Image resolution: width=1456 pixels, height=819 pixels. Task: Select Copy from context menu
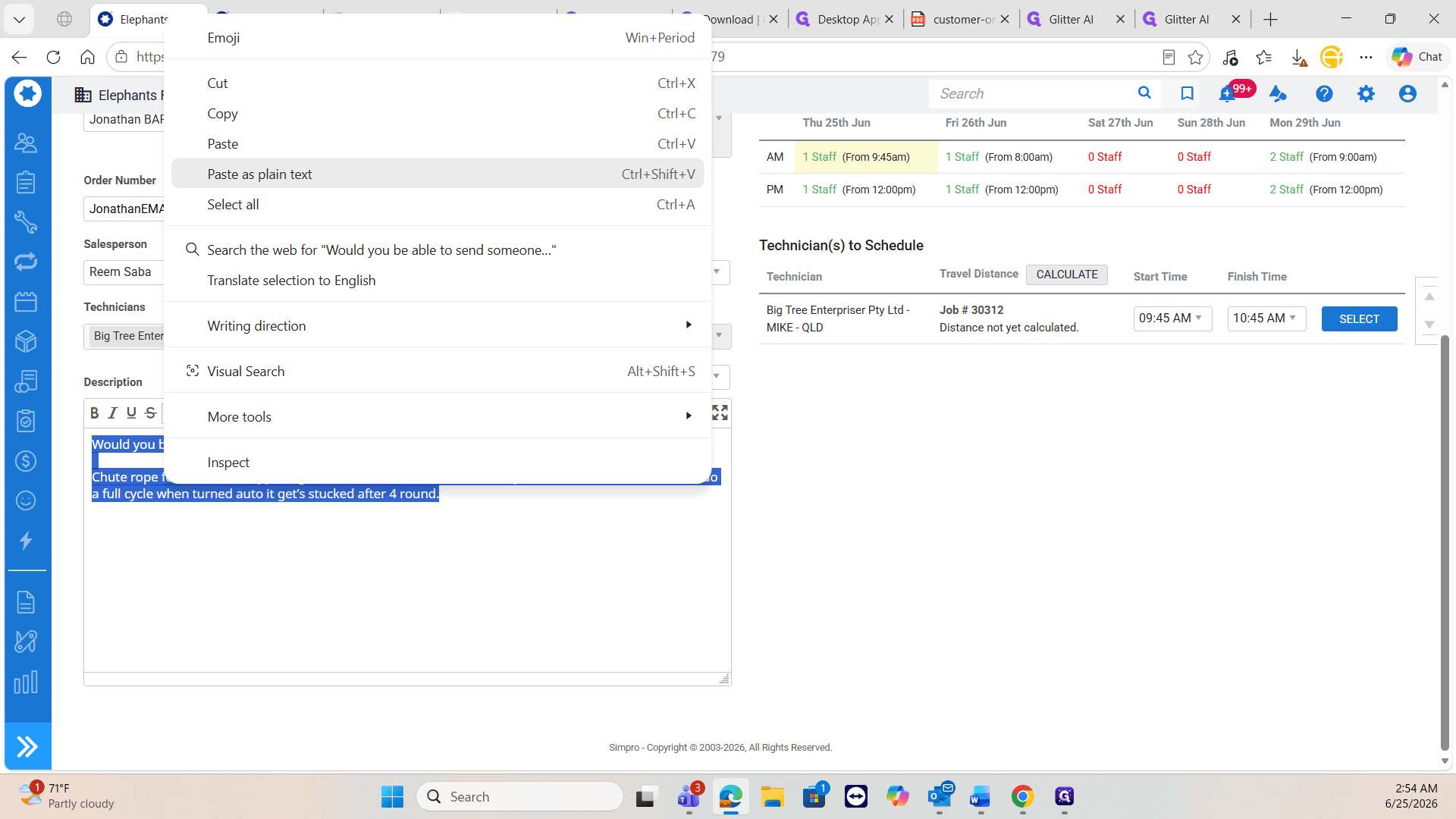(x=438, y=113)
